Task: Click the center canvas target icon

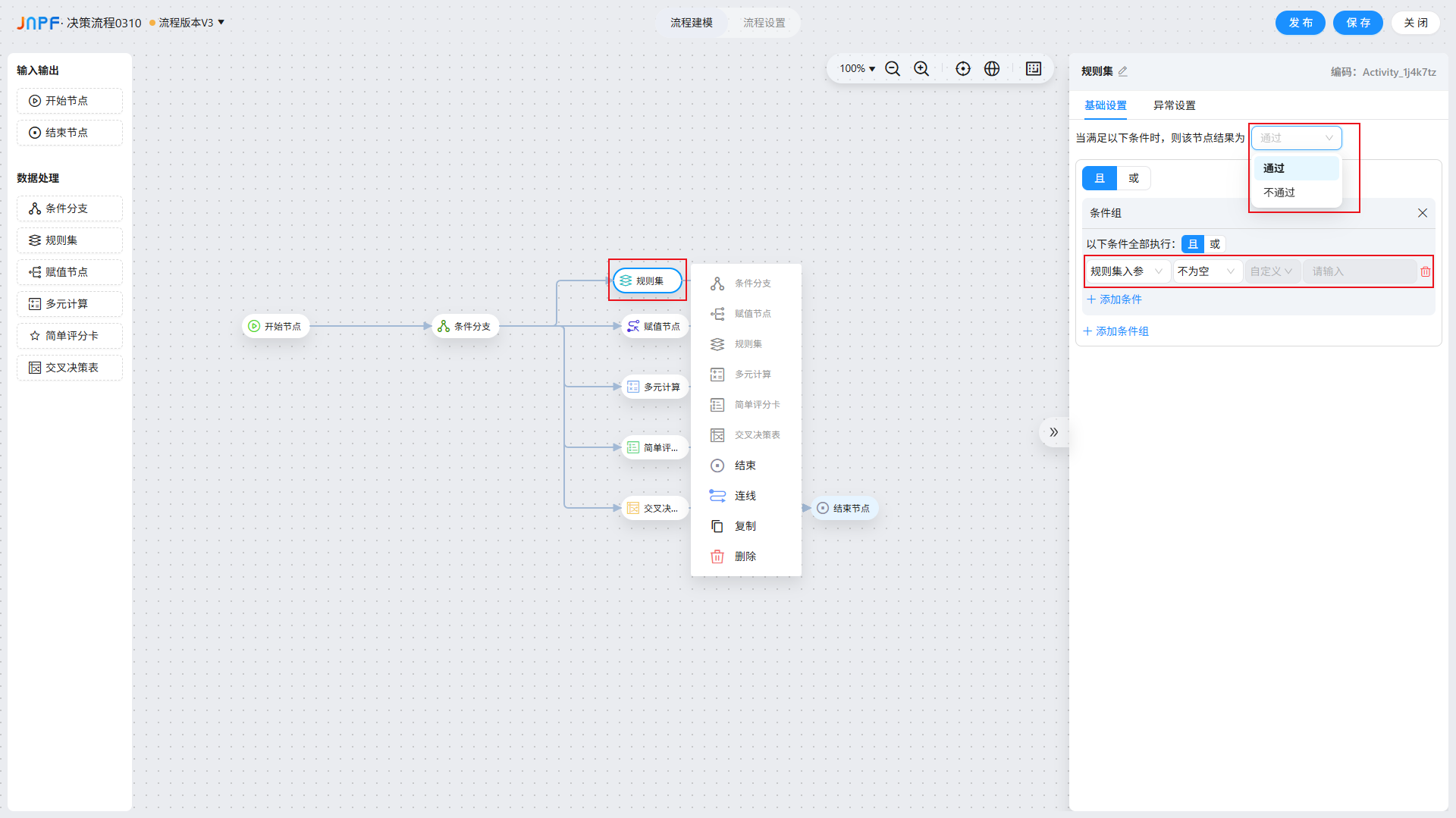Action: tap(963, 69)
